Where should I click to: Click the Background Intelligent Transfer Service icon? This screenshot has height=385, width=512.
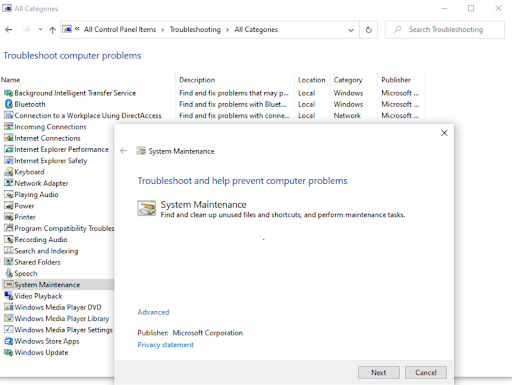[x=8, y=93]
